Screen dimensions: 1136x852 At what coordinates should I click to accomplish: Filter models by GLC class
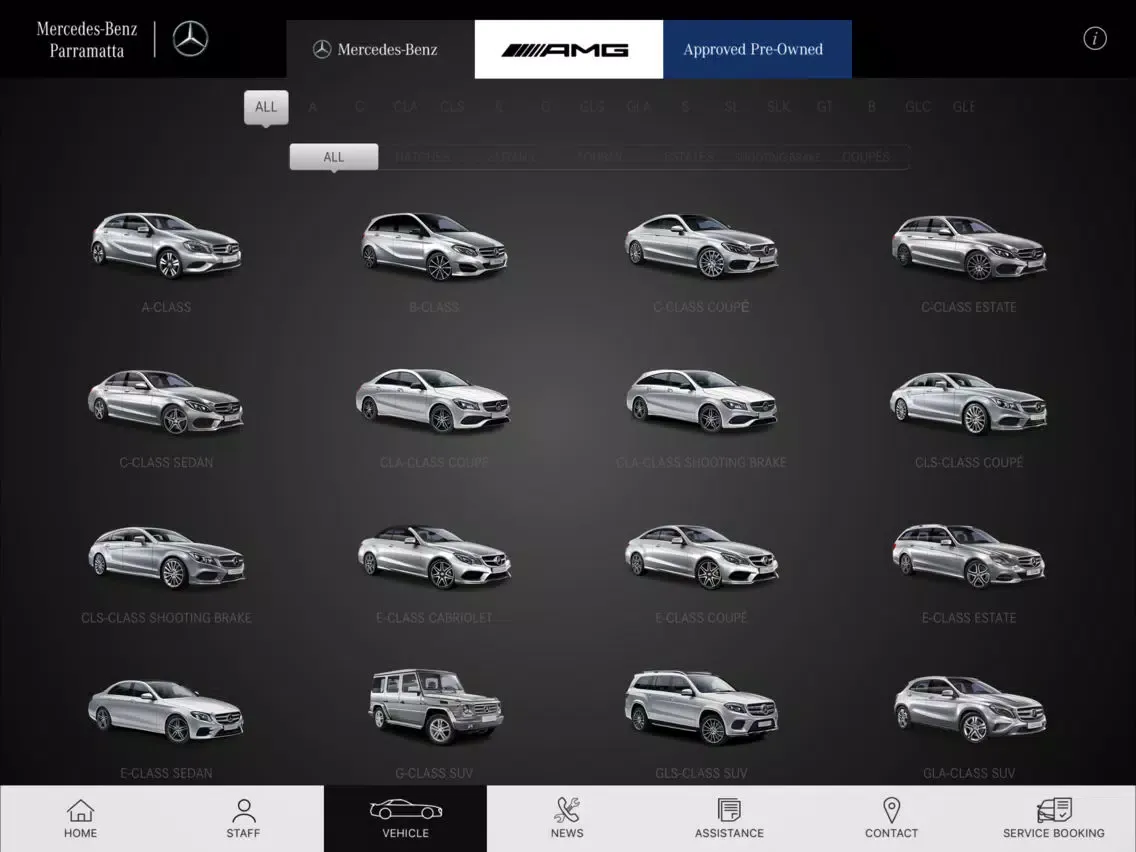918,107
